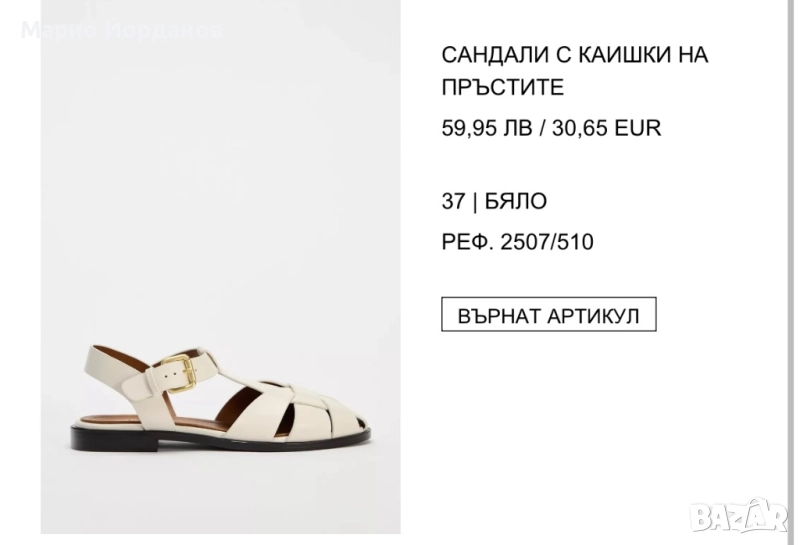This screenshot has width=800, height=545.
Task: Select the 30,65 EUR price
Action: click(x=607, y=128)
